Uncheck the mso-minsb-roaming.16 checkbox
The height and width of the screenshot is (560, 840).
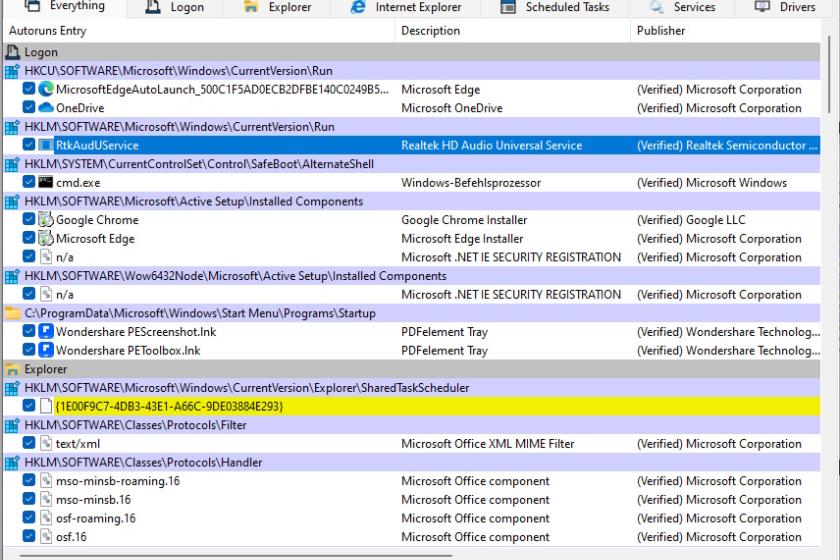(29, 480)
